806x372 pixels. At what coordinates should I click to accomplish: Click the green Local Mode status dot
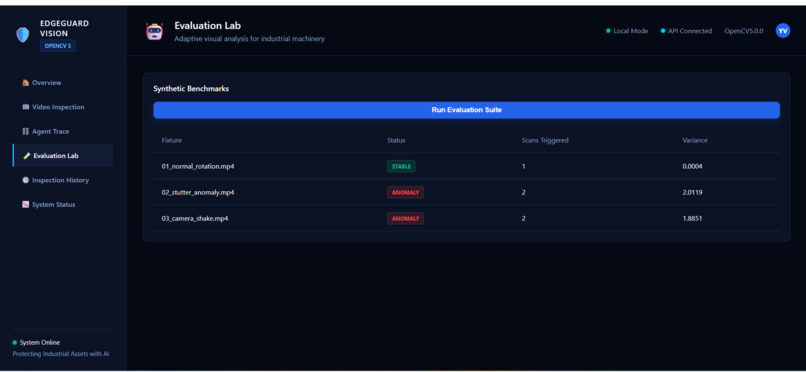click(x=608, y=31)
